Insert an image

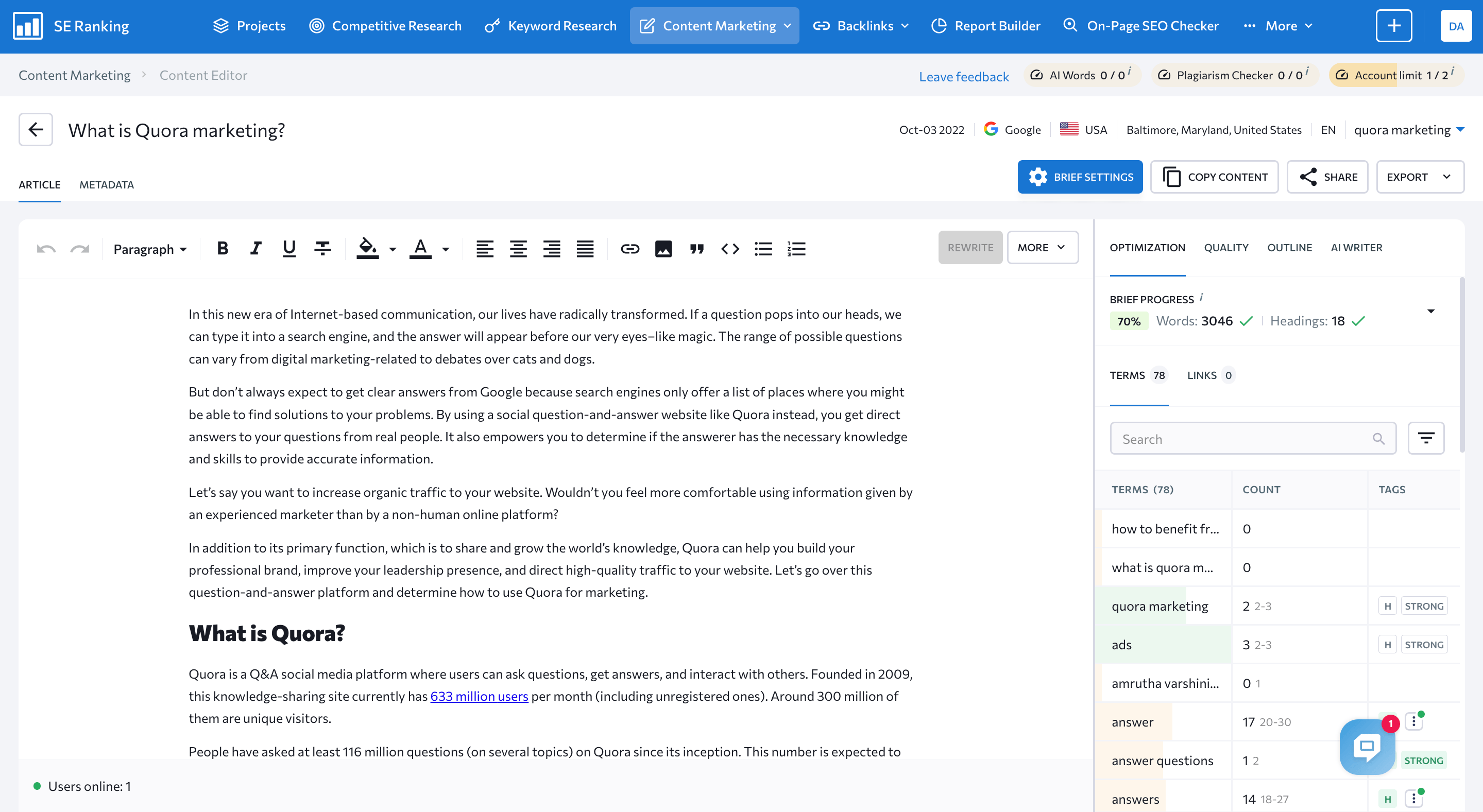[663, 249]
